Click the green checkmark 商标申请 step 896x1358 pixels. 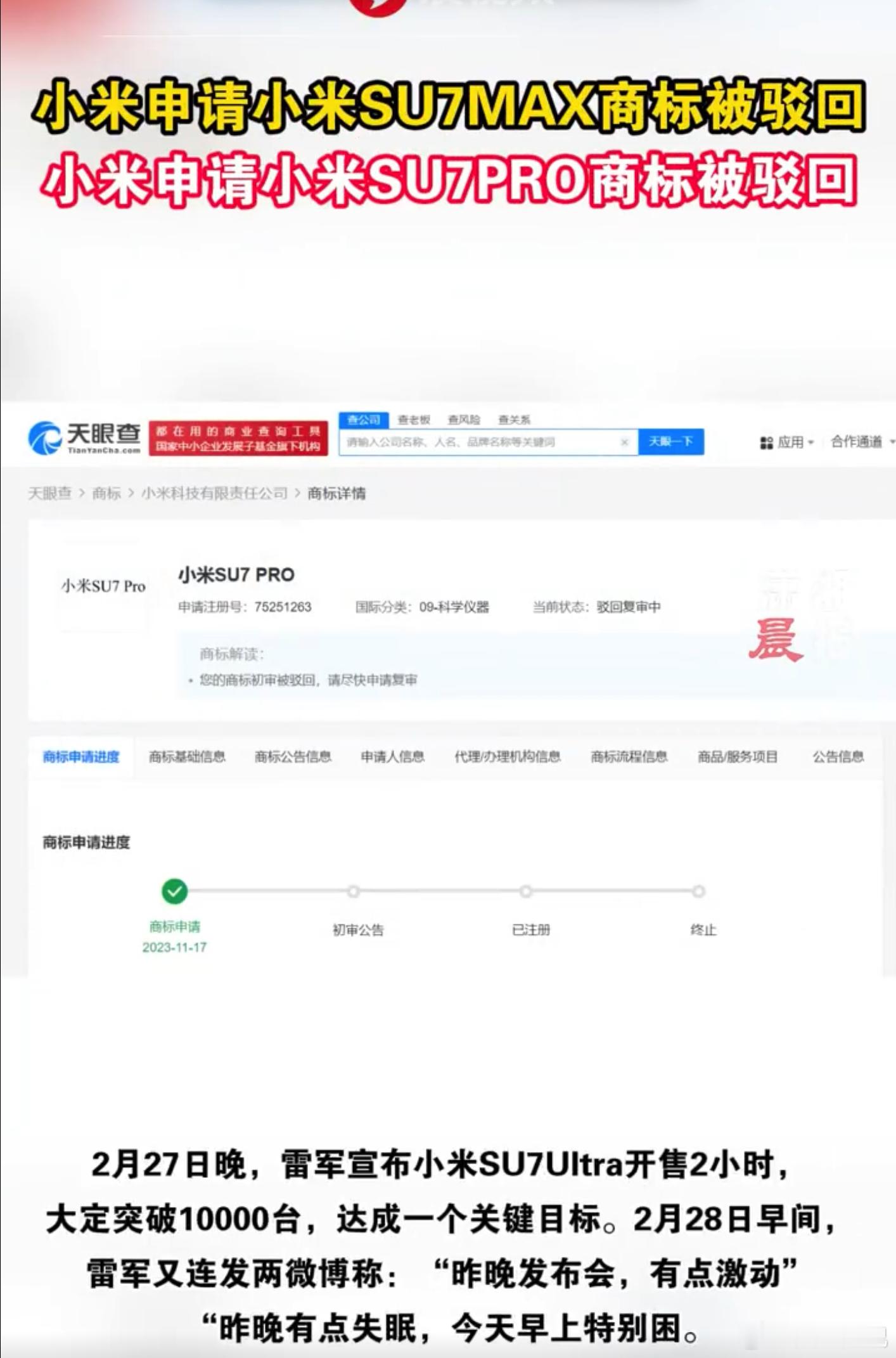tap(175, 891)
